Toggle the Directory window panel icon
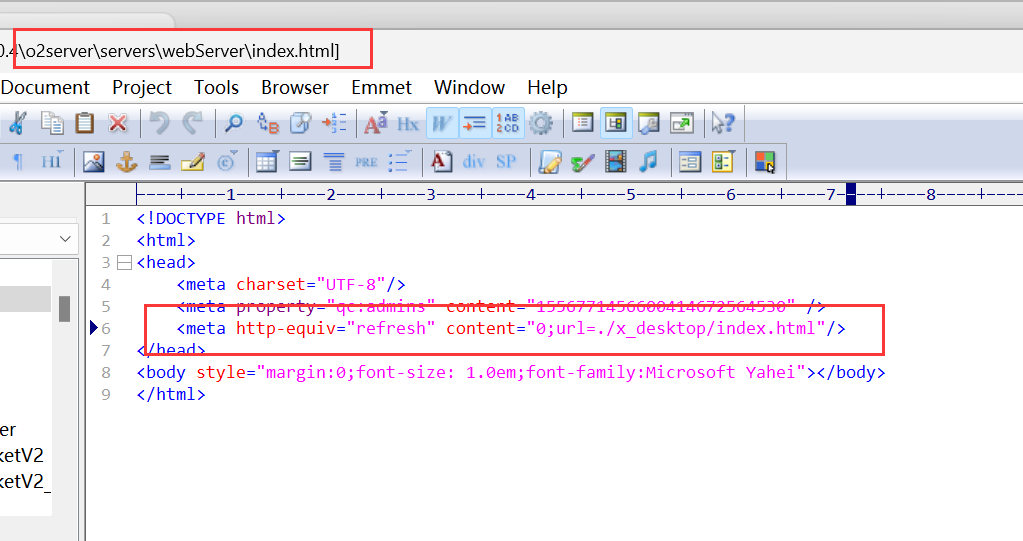1023x541 pixels. tap(616, 123)
